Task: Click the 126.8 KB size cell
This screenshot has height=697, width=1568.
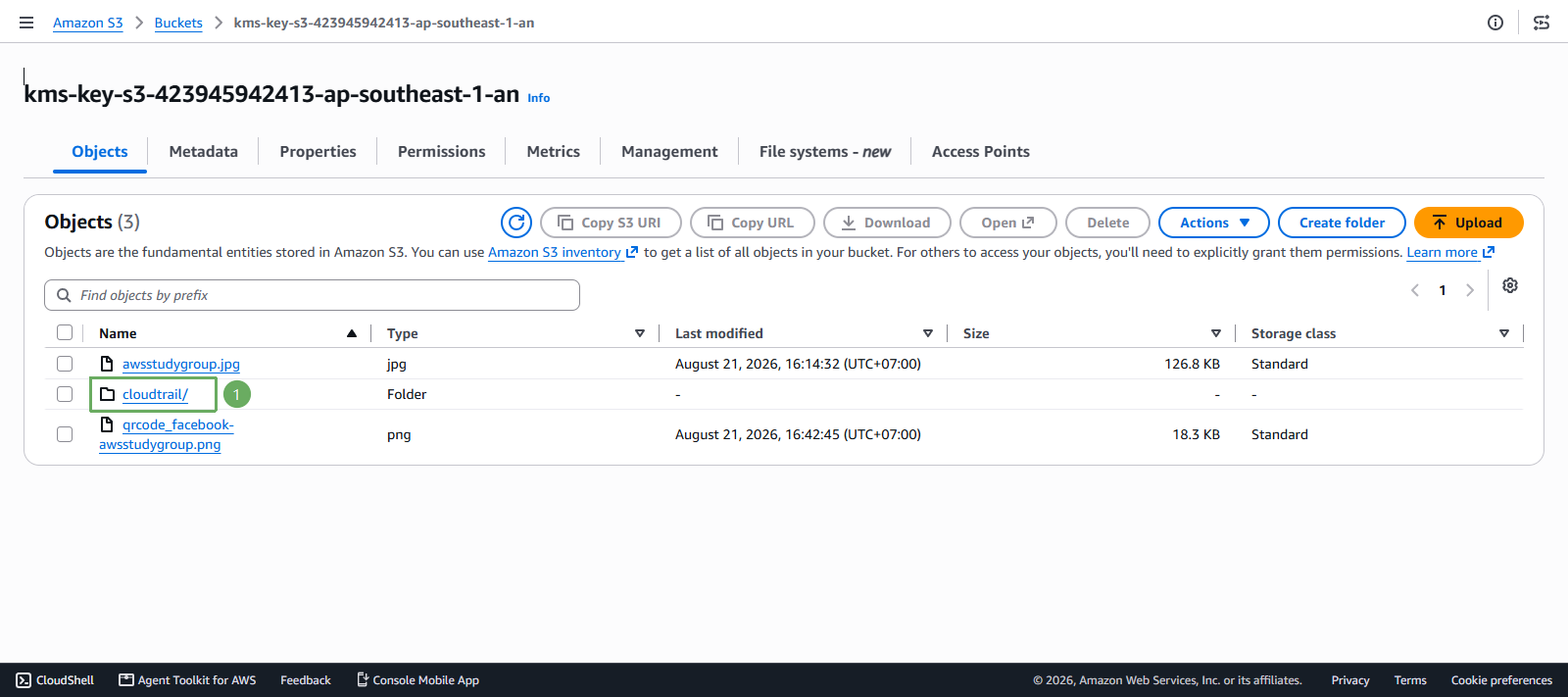Action: [1192, 364]
